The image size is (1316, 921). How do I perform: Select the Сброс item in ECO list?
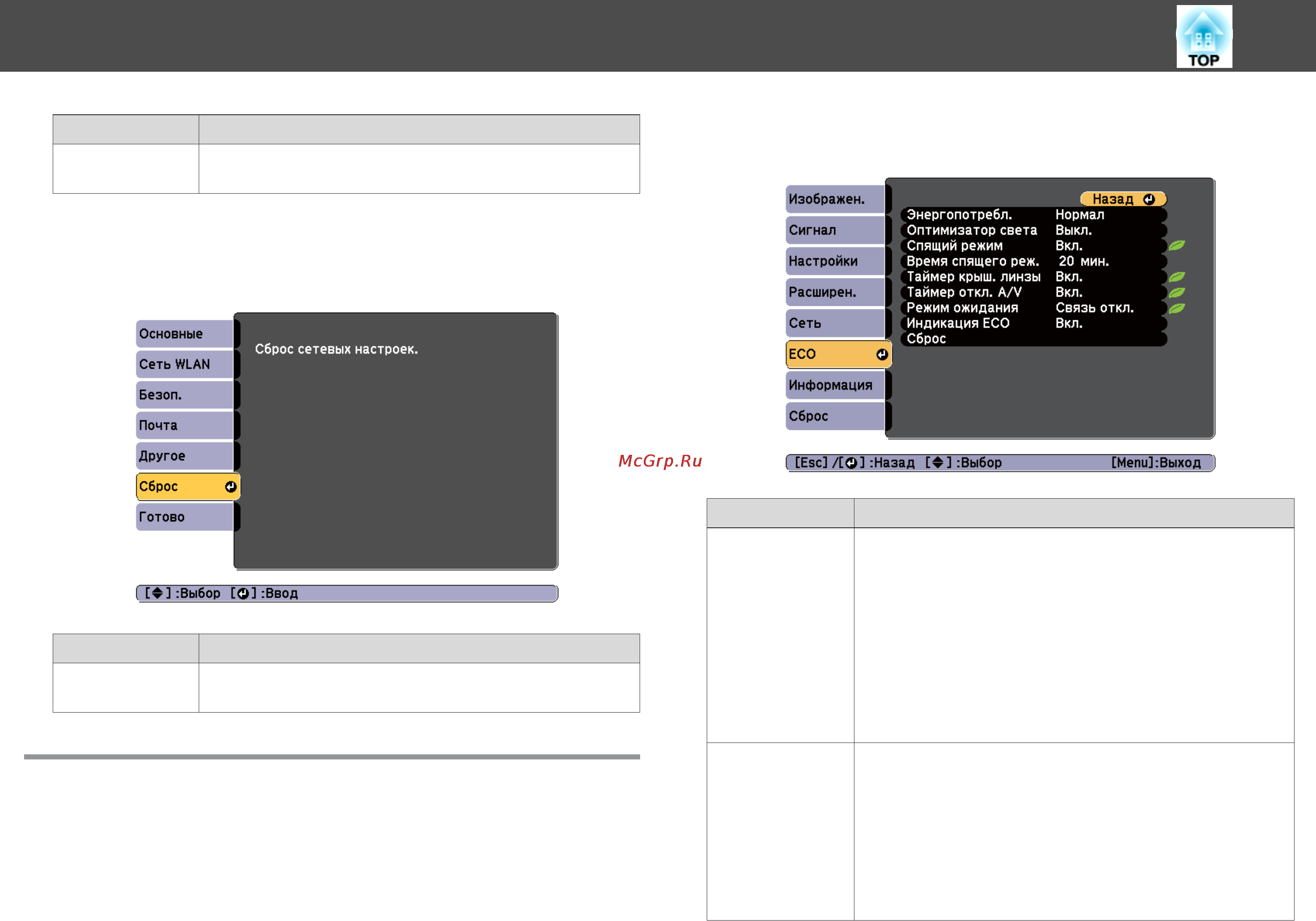tap(1034, 338)
